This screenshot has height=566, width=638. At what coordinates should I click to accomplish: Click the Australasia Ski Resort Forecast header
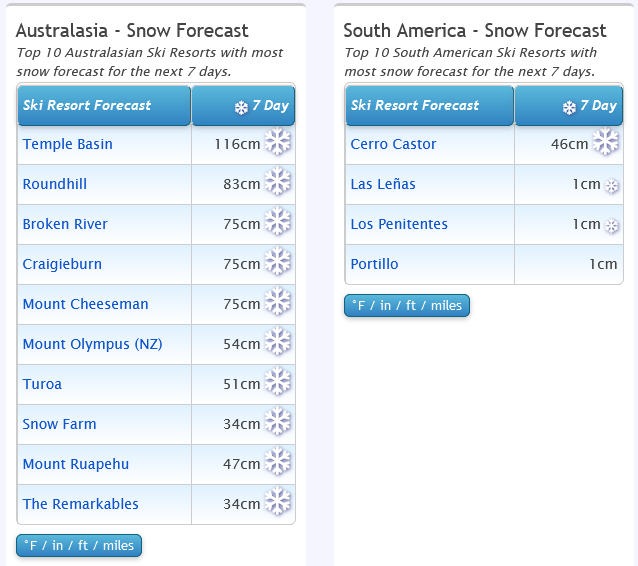pos(104,105)
